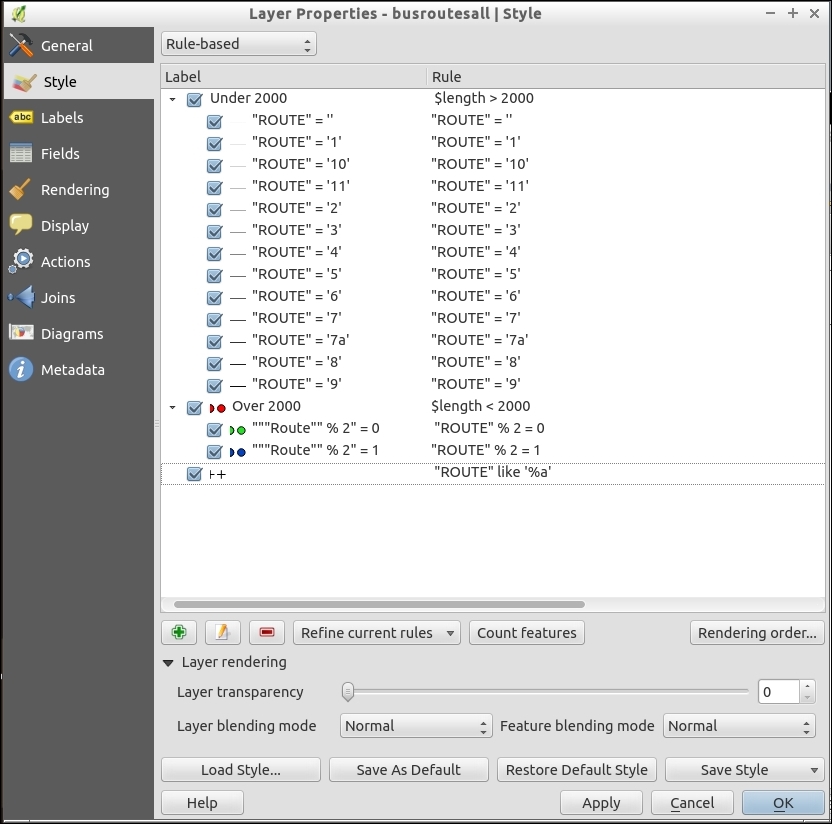
Task: Click the transparency spinbox arrows
Action: [807, 691]
